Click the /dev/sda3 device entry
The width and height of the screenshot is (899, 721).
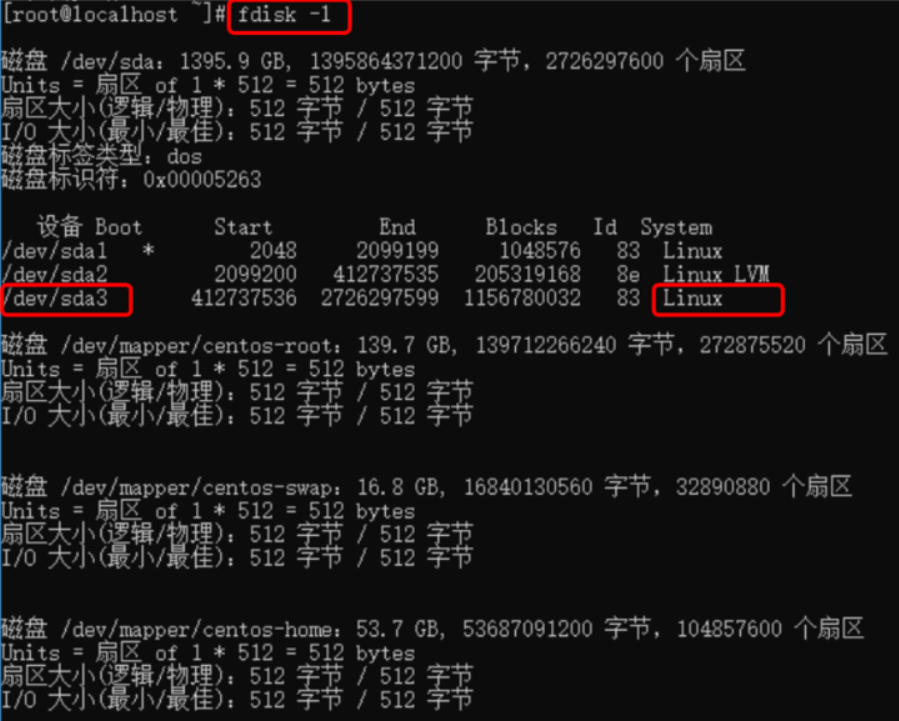coord(55,299)
